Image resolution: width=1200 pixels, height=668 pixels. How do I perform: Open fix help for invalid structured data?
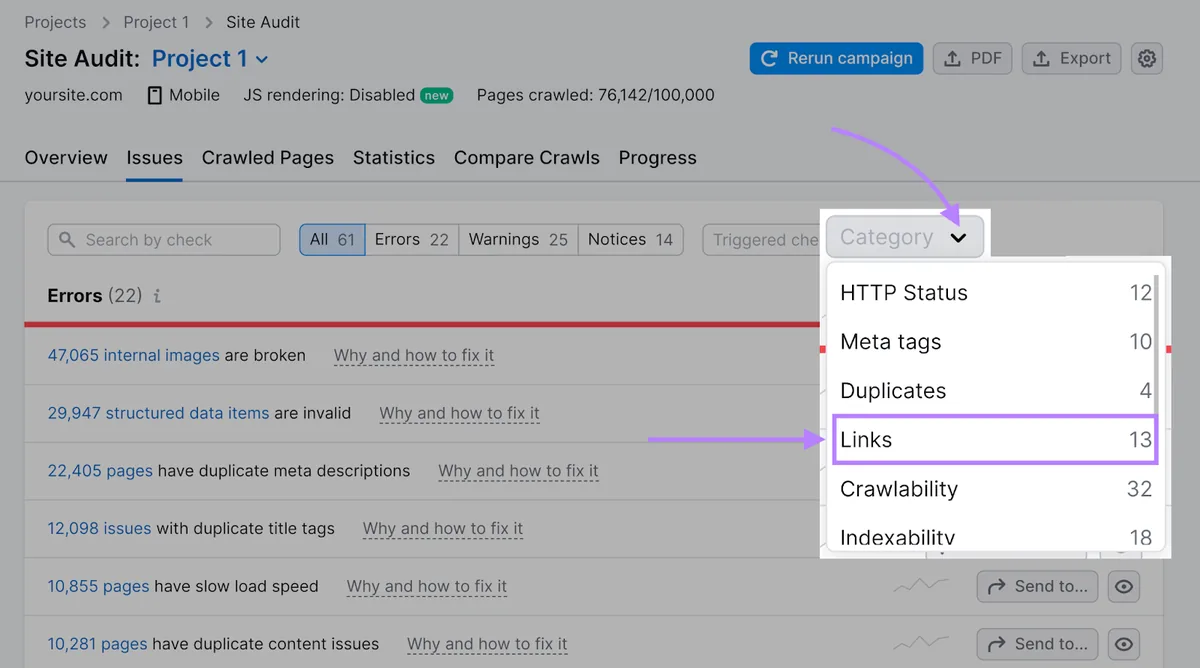[459, 413]
